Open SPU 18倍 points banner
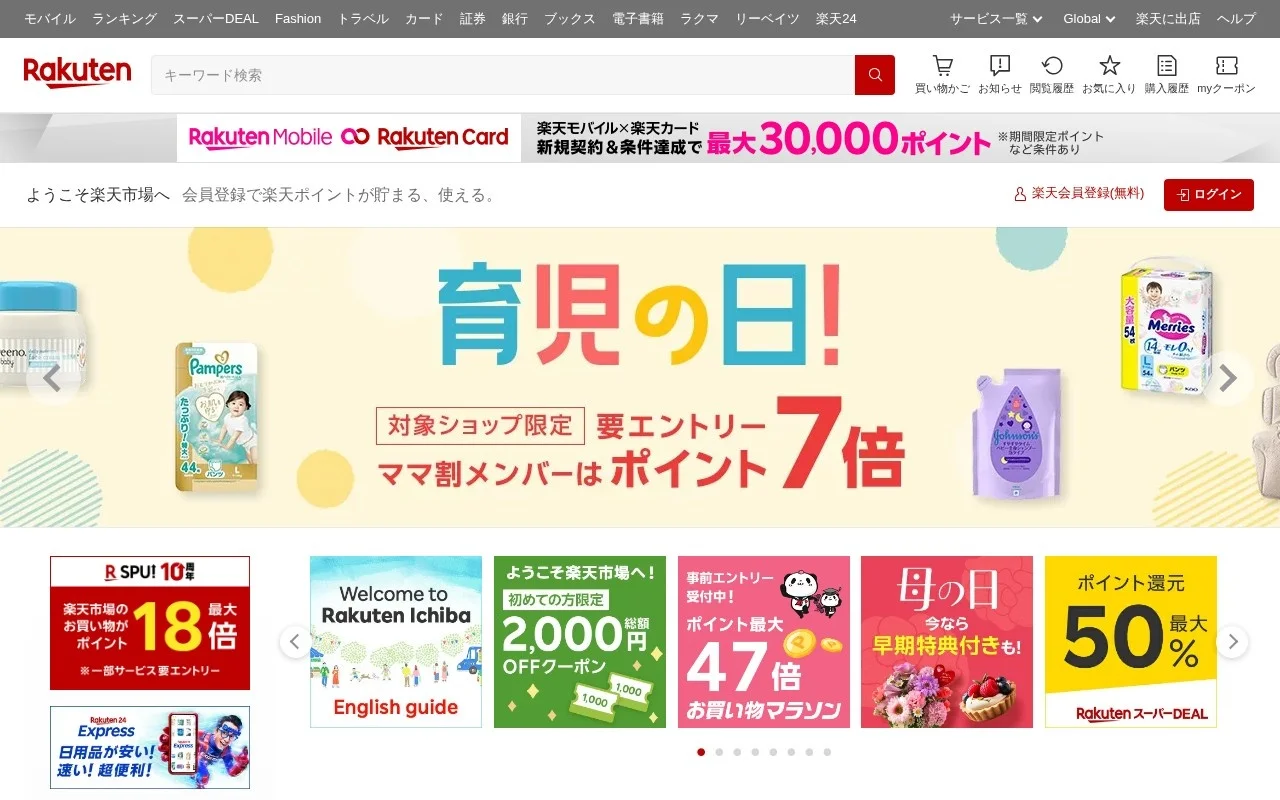Screen dimensions: 1280x800 click(x=150, y=623)
